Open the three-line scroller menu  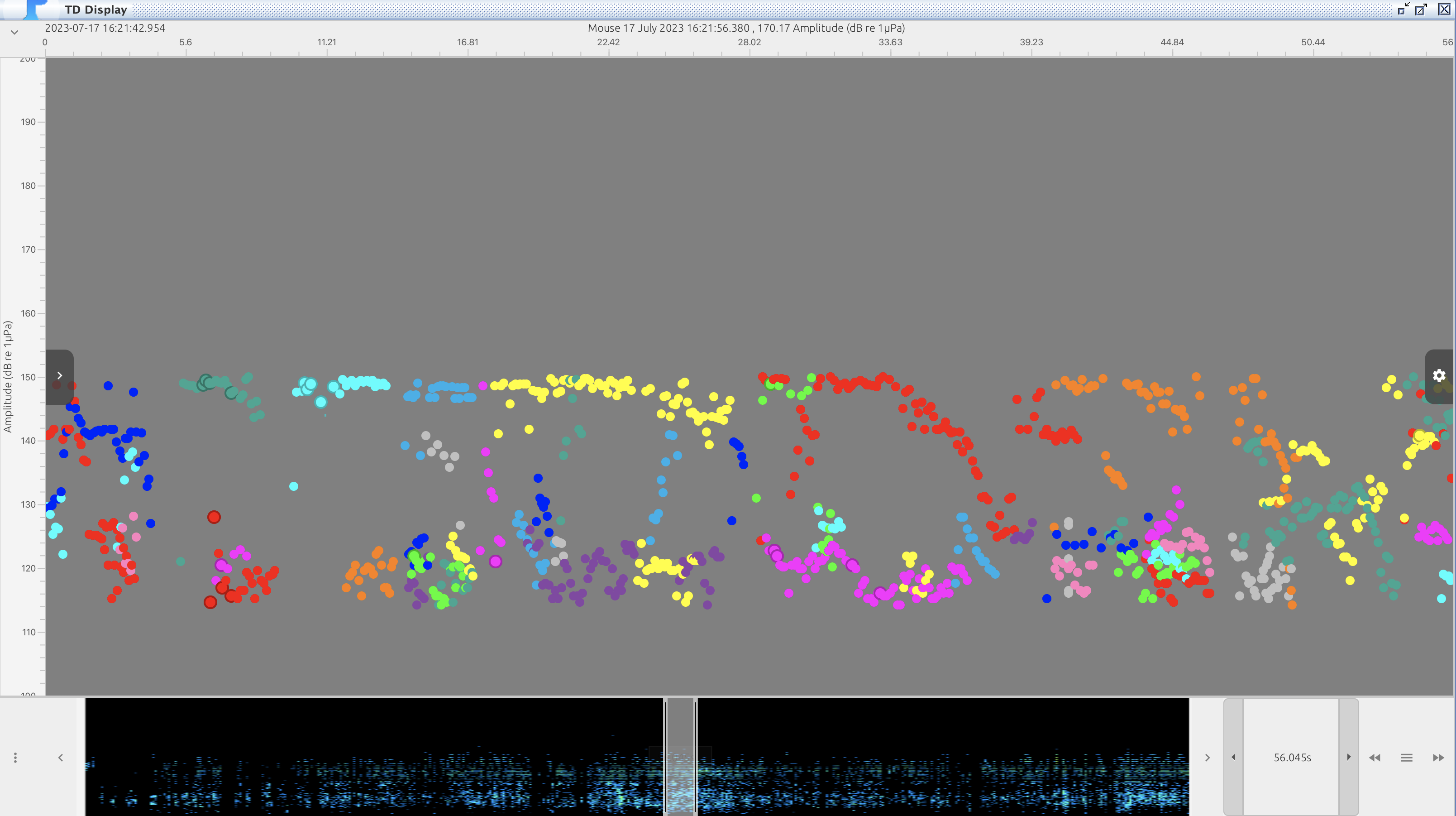pyautogui.click(x=1407, y=758)
